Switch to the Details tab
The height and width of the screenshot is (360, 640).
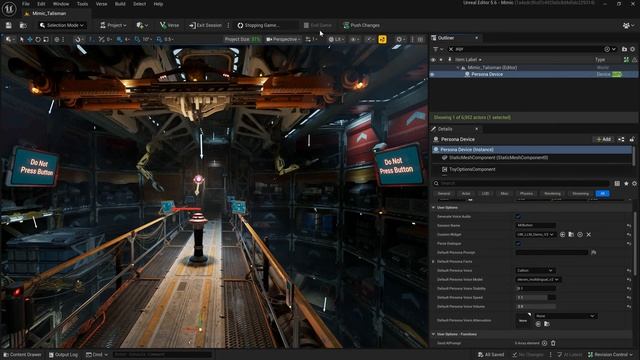(x=445, y=129)
